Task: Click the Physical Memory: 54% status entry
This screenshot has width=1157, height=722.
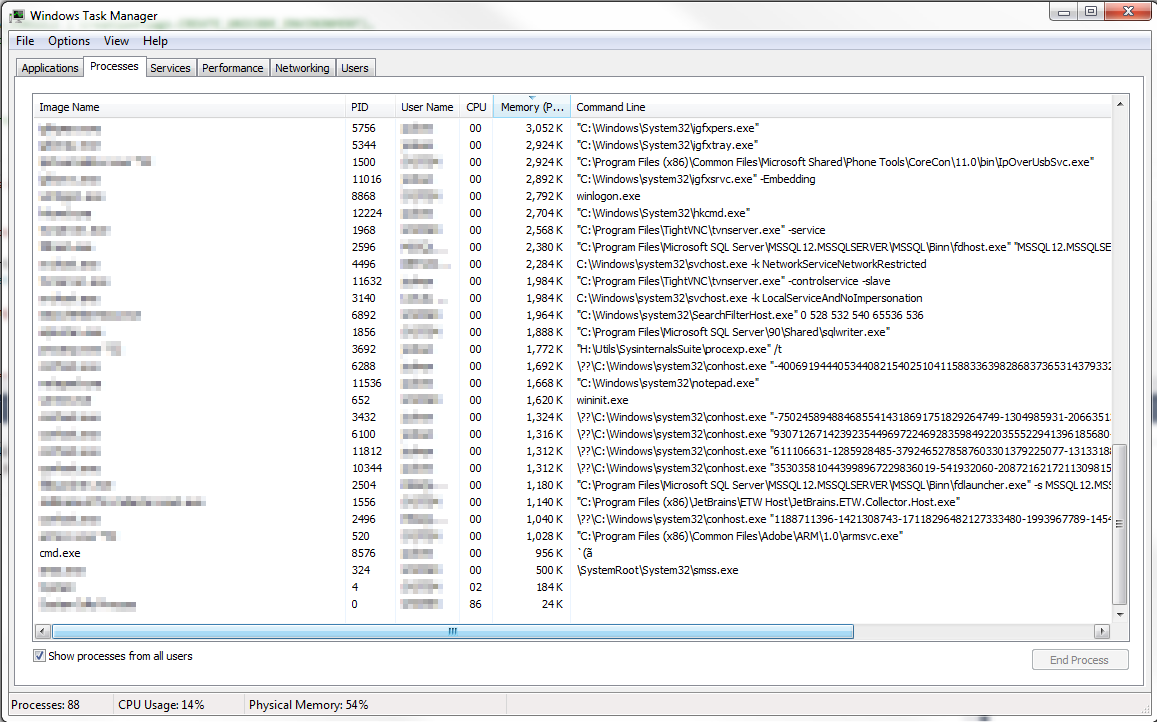Action: 308,705
